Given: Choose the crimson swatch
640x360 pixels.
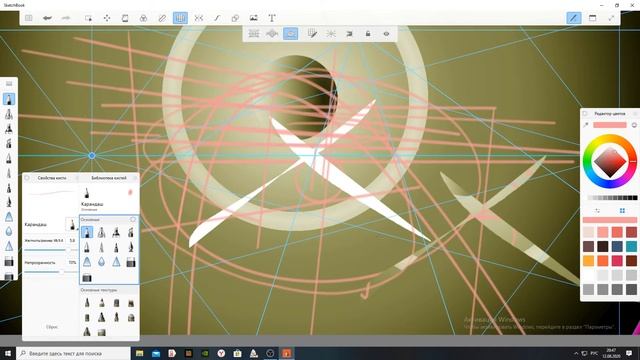Looking at the screenshot, I should tap(617, 261).
